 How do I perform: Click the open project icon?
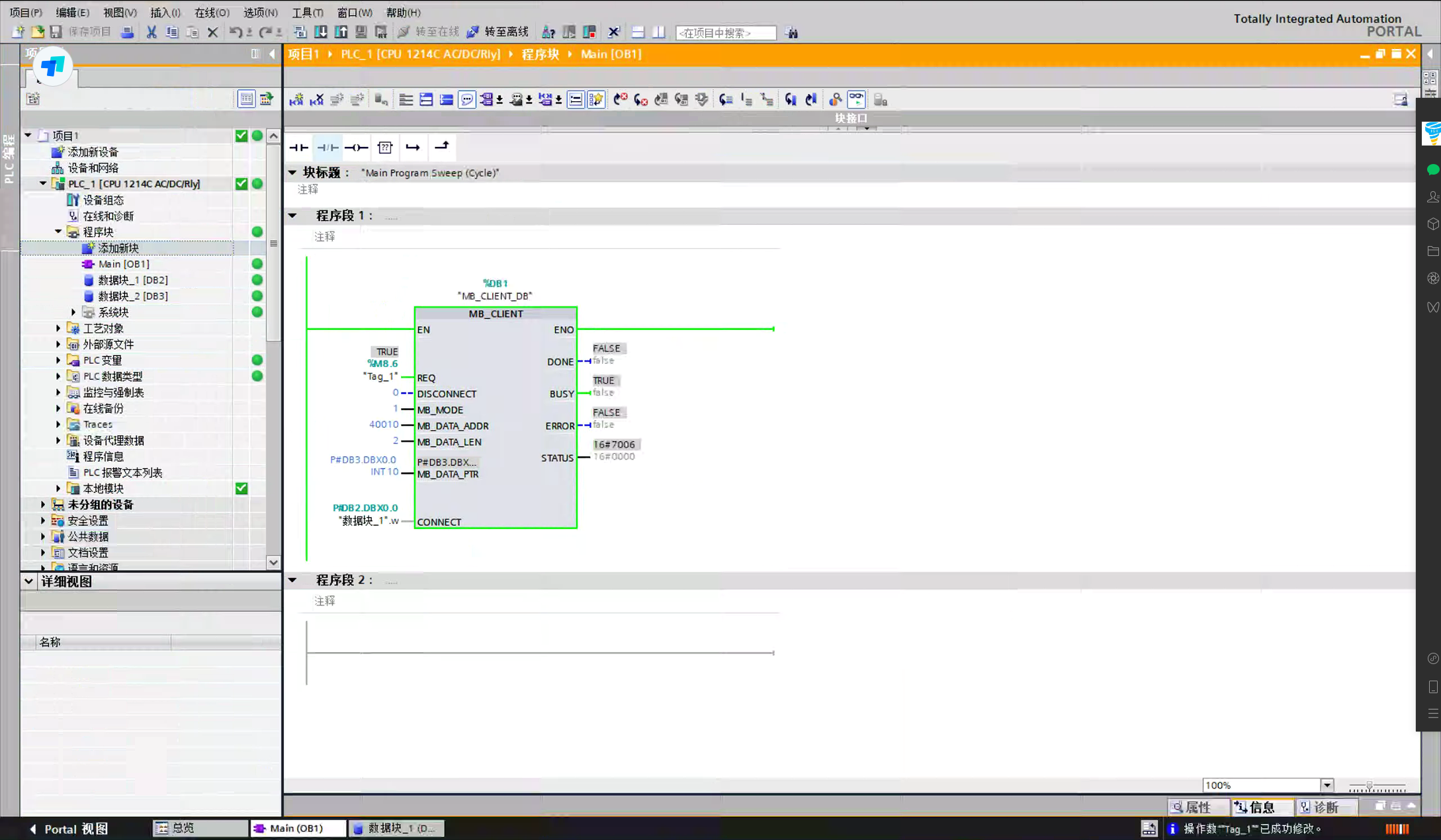click(38, 32)
